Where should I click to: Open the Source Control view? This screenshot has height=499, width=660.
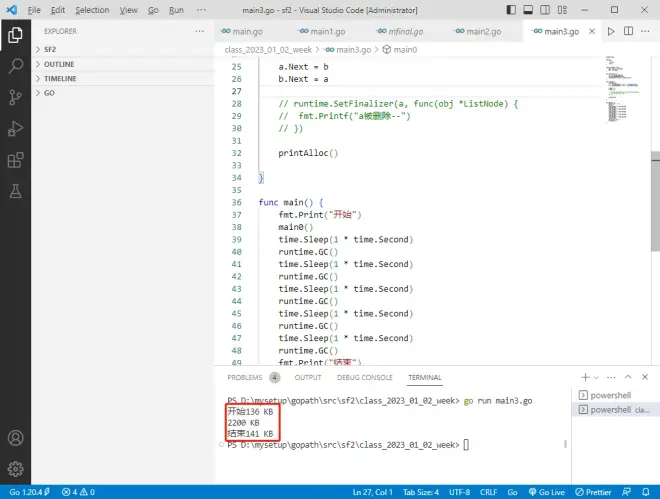coord(15,97)
